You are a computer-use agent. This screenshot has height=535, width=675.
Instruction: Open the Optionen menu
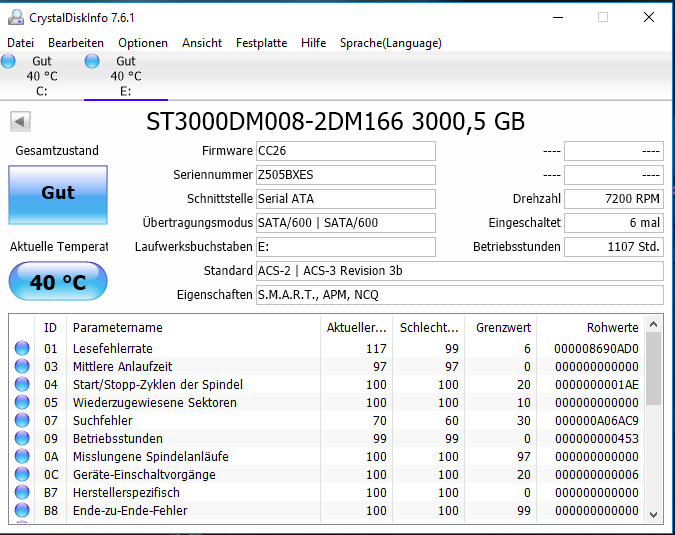point(143,43)
